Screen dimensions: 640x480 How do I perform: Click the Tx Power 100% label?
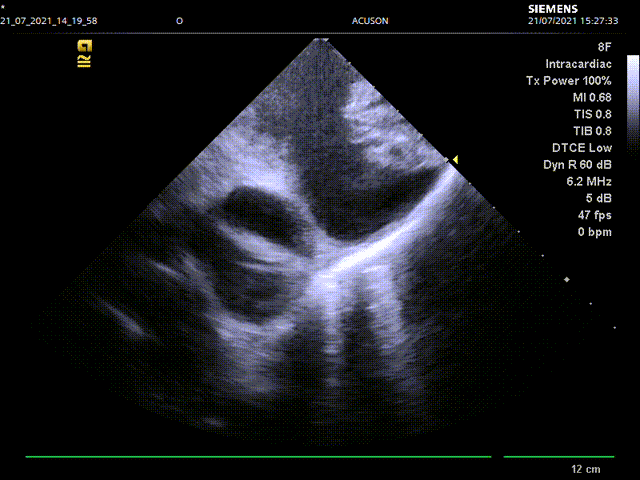click(568, 80)
